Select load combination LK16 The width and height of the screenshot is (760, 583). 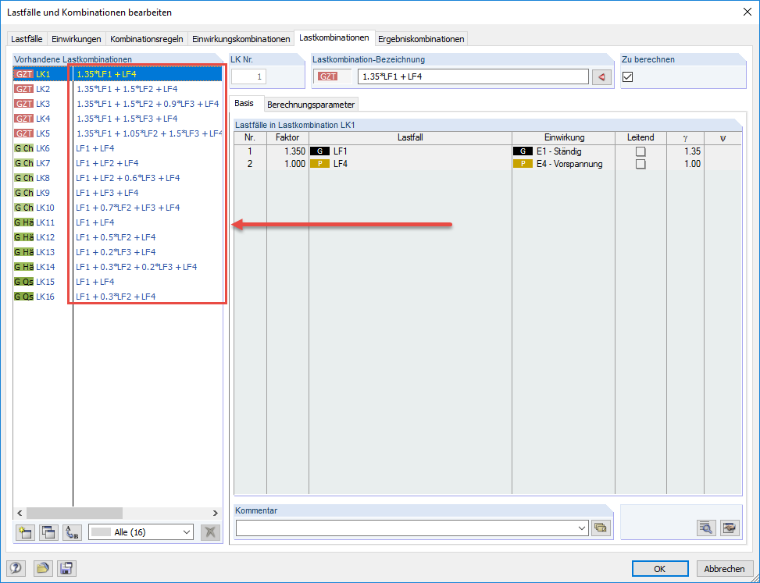coord(118,297)
